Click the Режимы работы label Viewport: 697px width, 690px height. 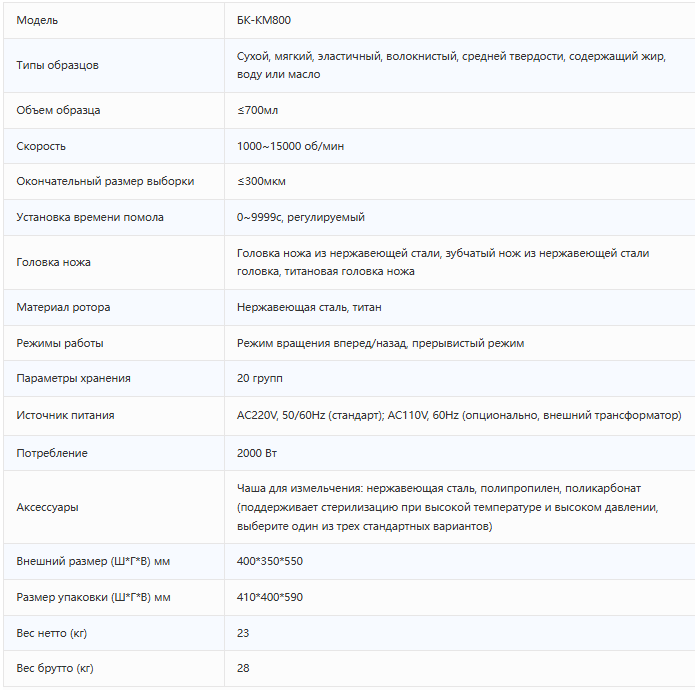(x=60, y=343)
